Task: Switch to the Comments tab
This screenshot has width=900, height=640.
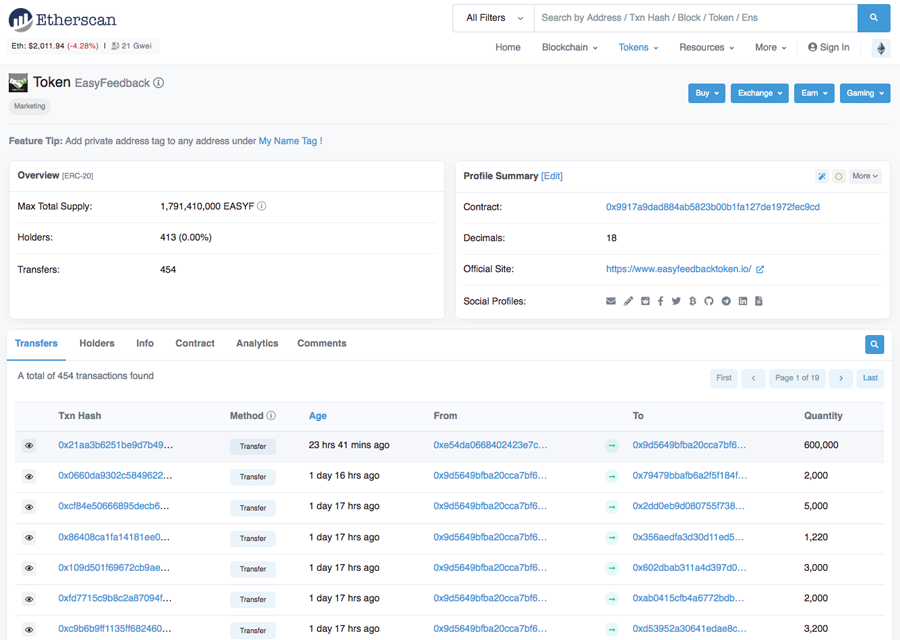Action: tap(321, 343)
